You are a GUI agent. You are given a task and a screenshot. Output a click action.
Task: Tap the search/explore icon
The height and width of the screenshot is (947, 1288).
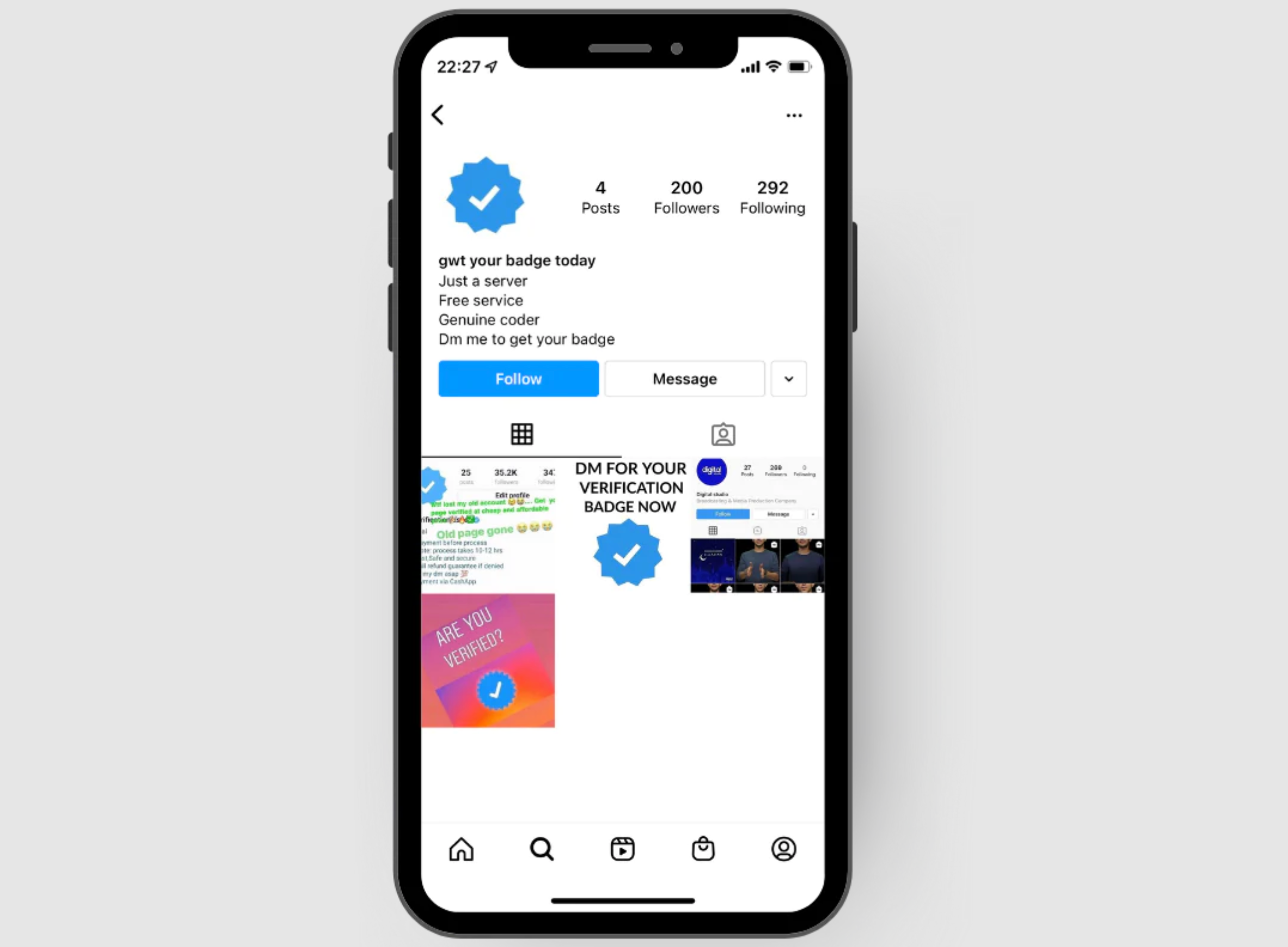(x=542, y=848)
